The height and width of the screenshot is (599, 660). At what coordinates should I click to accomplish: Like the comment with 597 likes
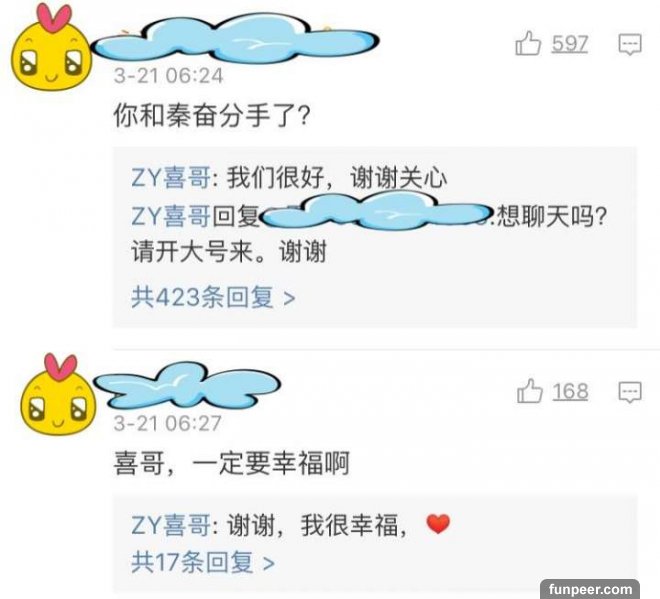528,43
